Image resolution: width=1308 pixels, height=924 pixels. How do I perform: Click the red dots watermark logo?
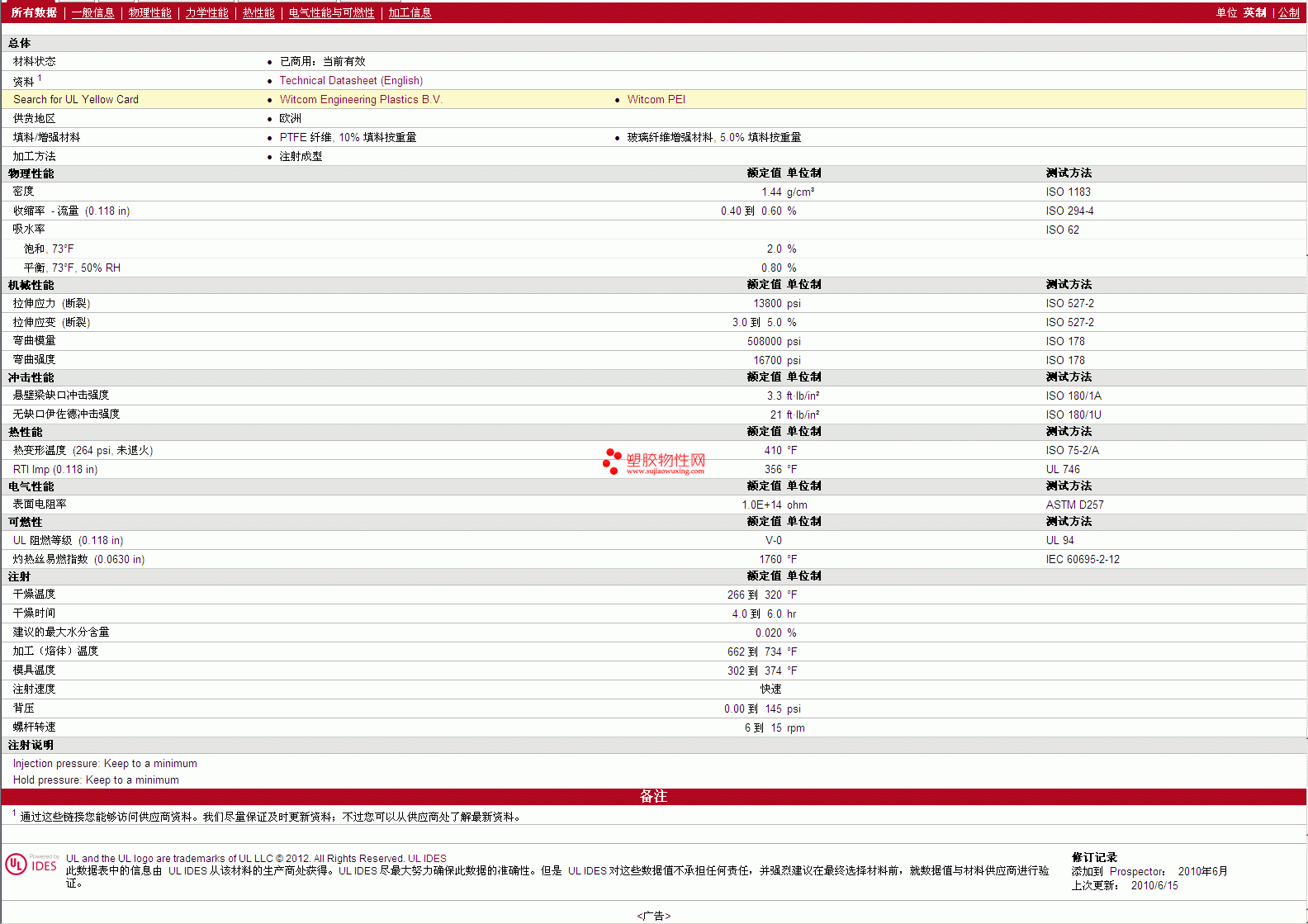[612, 462]
